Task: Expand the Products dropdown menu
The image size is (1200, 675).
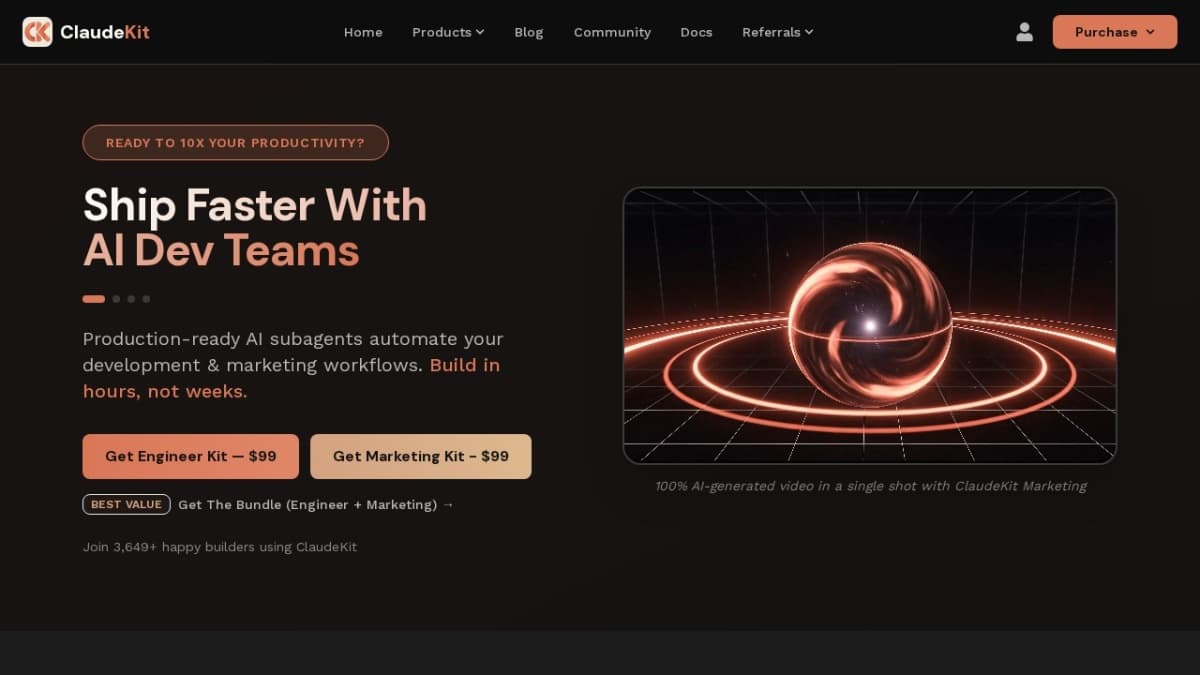Action: 448,32
